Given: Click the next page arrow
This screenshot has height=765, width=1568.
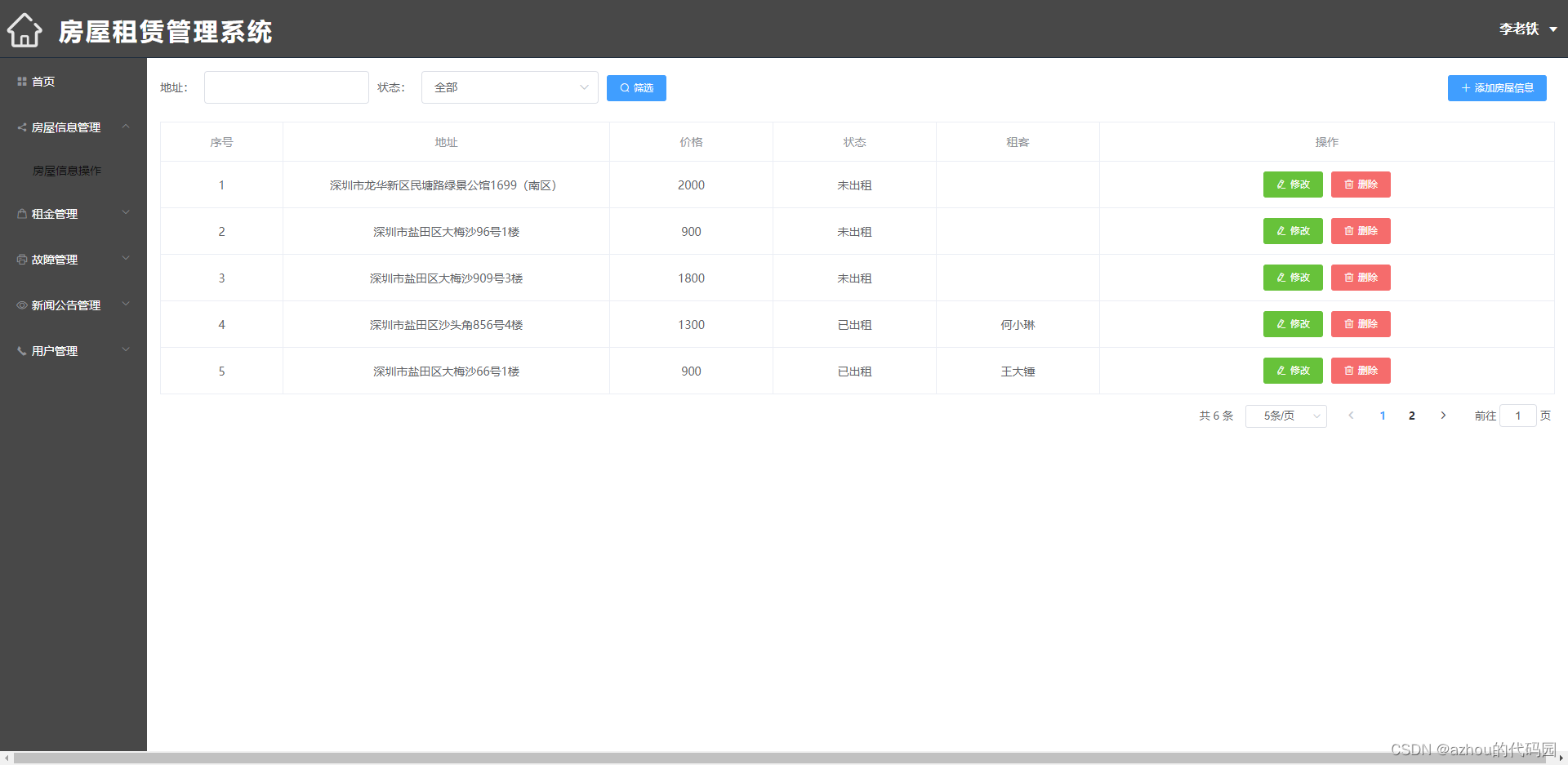Looking at the screenshot, I should pos(1443,416).
